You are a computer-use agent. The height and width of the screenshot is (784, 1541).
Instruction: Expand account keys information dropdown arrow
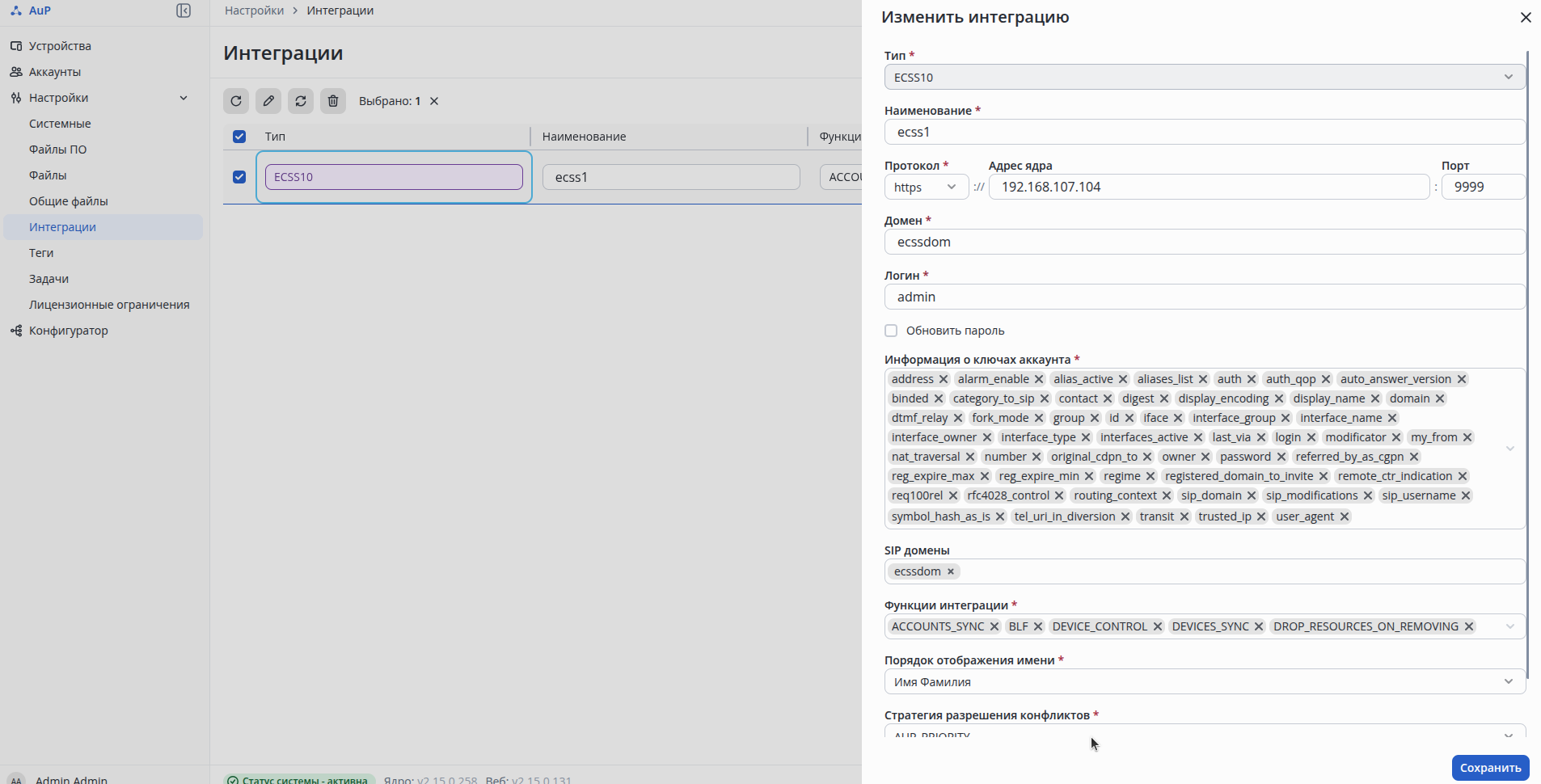(1509, 449)
